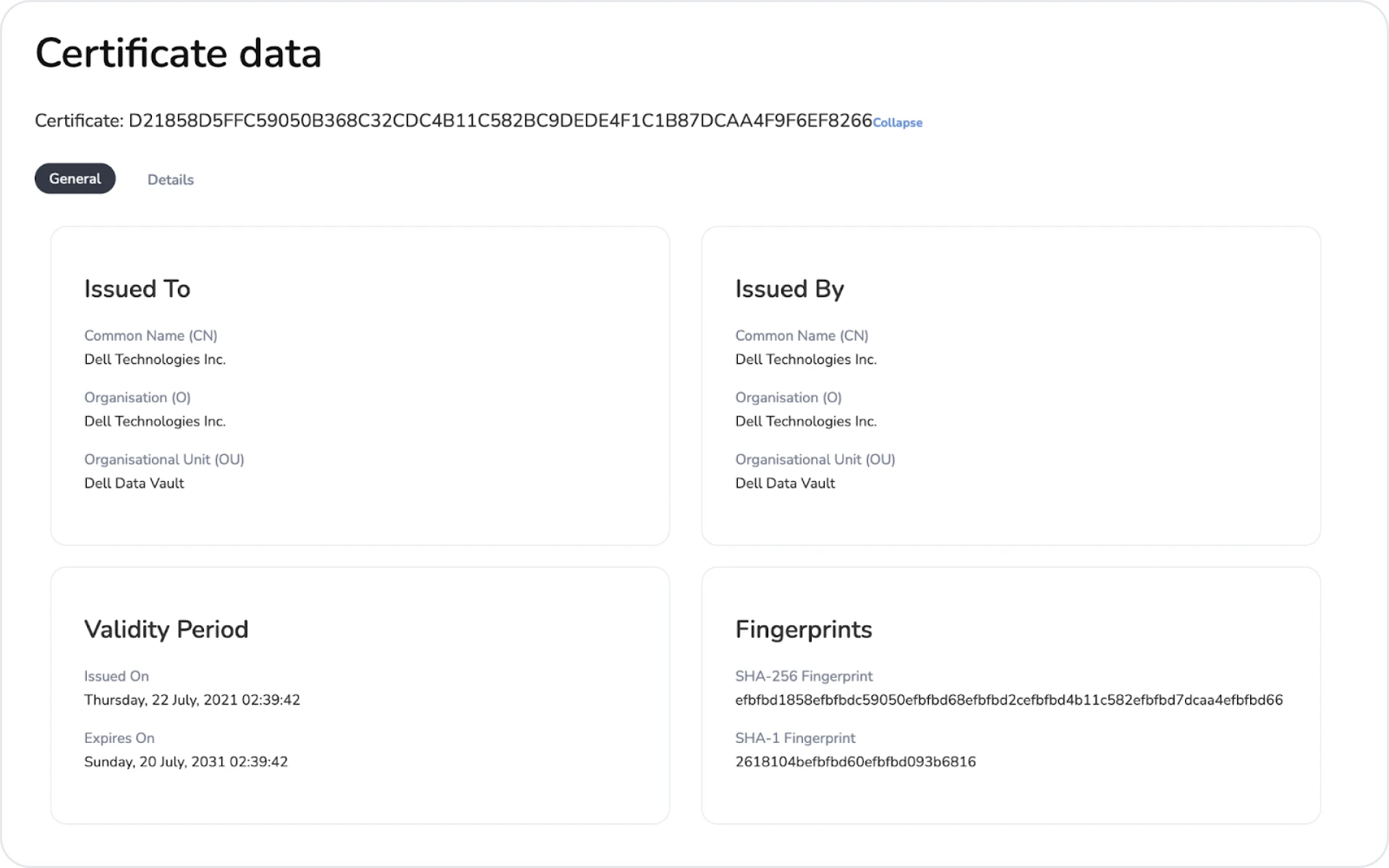Click the Validity Period heading
Viewport: 1389px width, 868px height.
(166, 629)
